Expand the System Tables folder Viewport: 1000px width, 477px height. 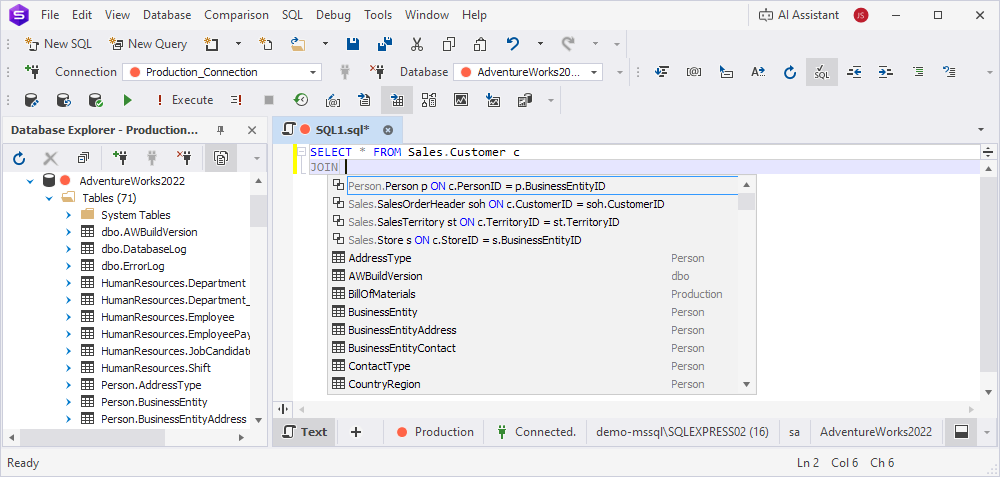[x=67, y=215]
